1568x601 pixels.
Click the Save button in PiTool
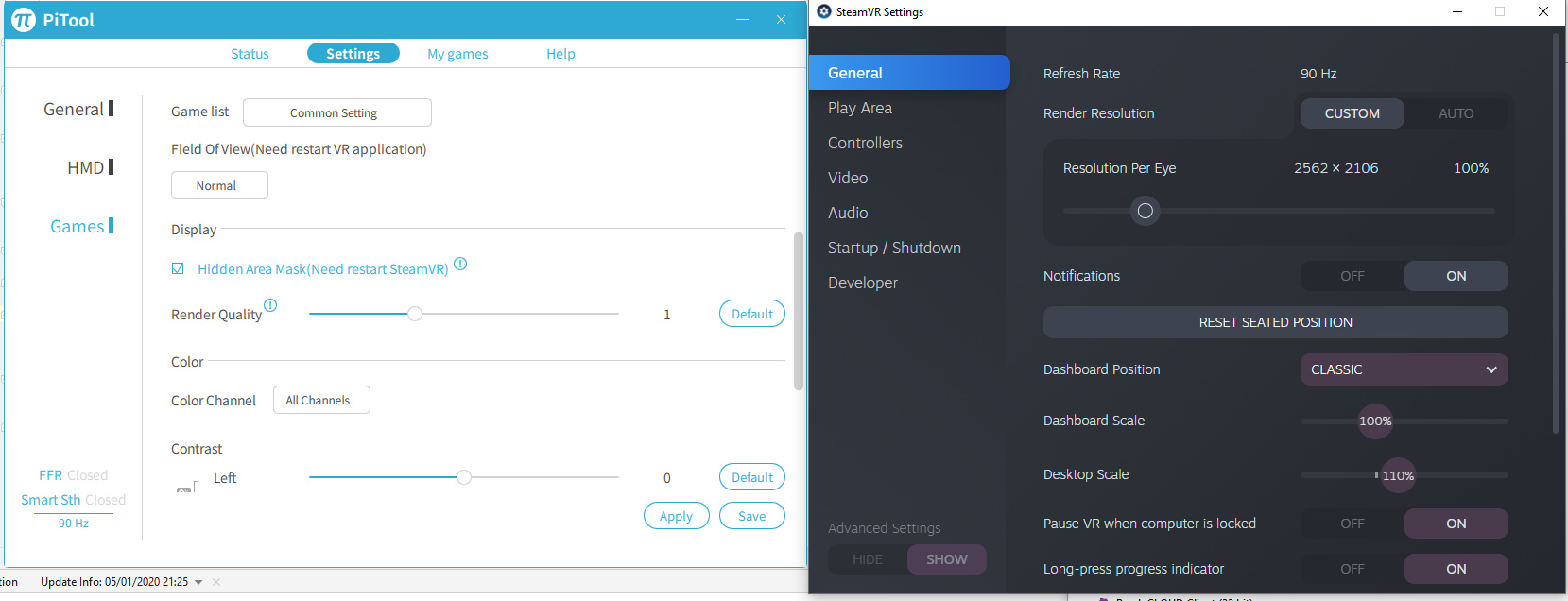point(752,516)
